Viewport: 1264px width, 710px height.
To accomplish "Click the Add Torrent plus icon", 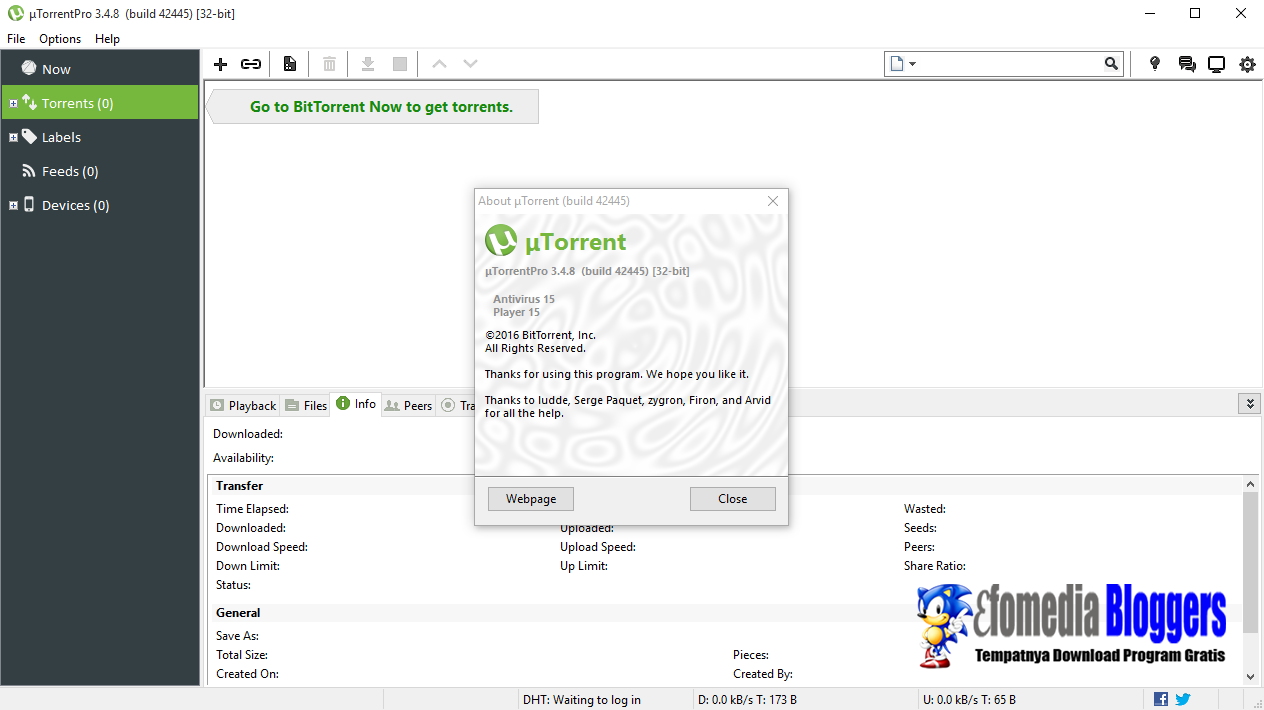I will click(x=221, y=64).
